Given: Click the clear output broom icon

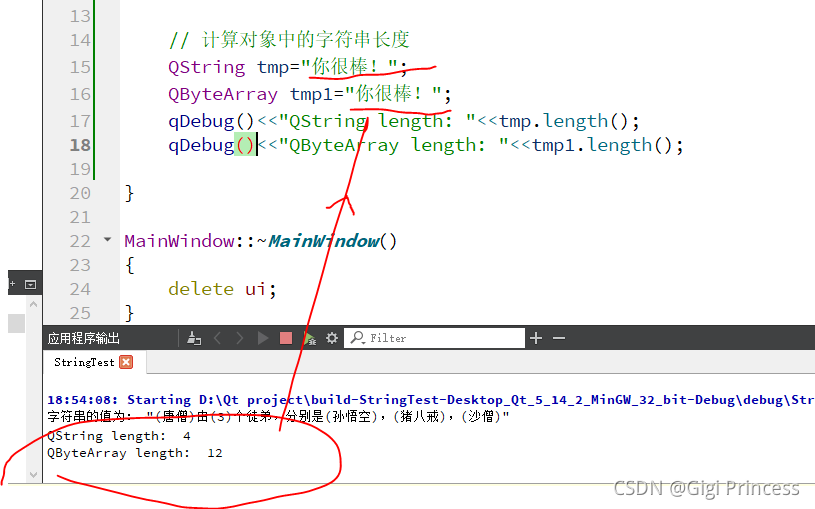Looking at the screenshot, I should pos(194,338).
